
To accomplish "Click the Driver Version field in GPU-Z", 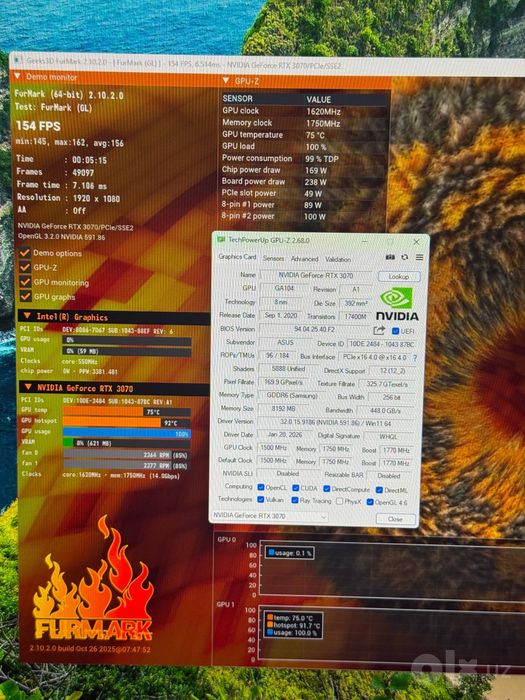I will (334, 422).
